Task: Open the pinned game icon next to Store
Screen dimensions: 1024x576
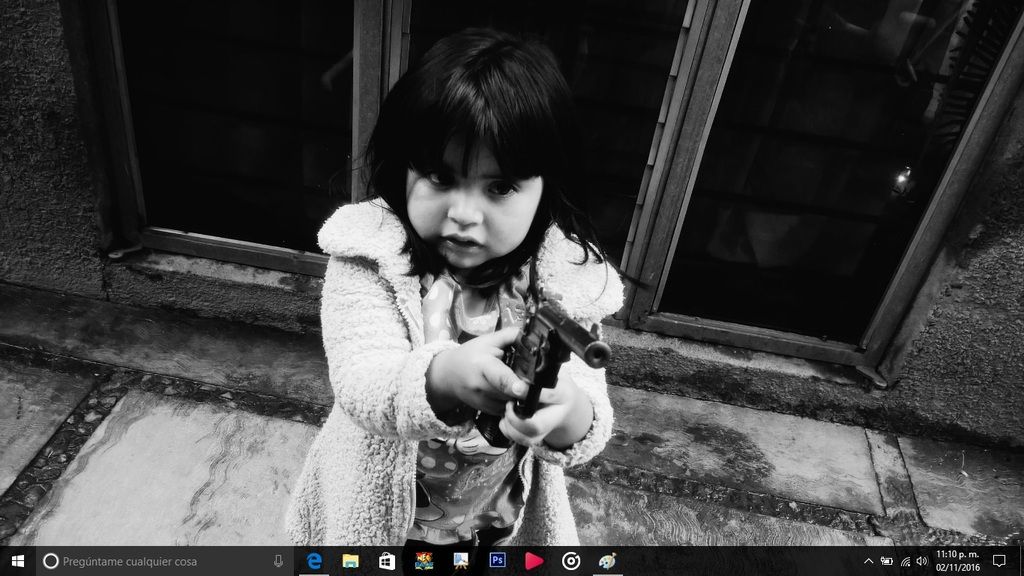Action: click(x=424, y=561)
